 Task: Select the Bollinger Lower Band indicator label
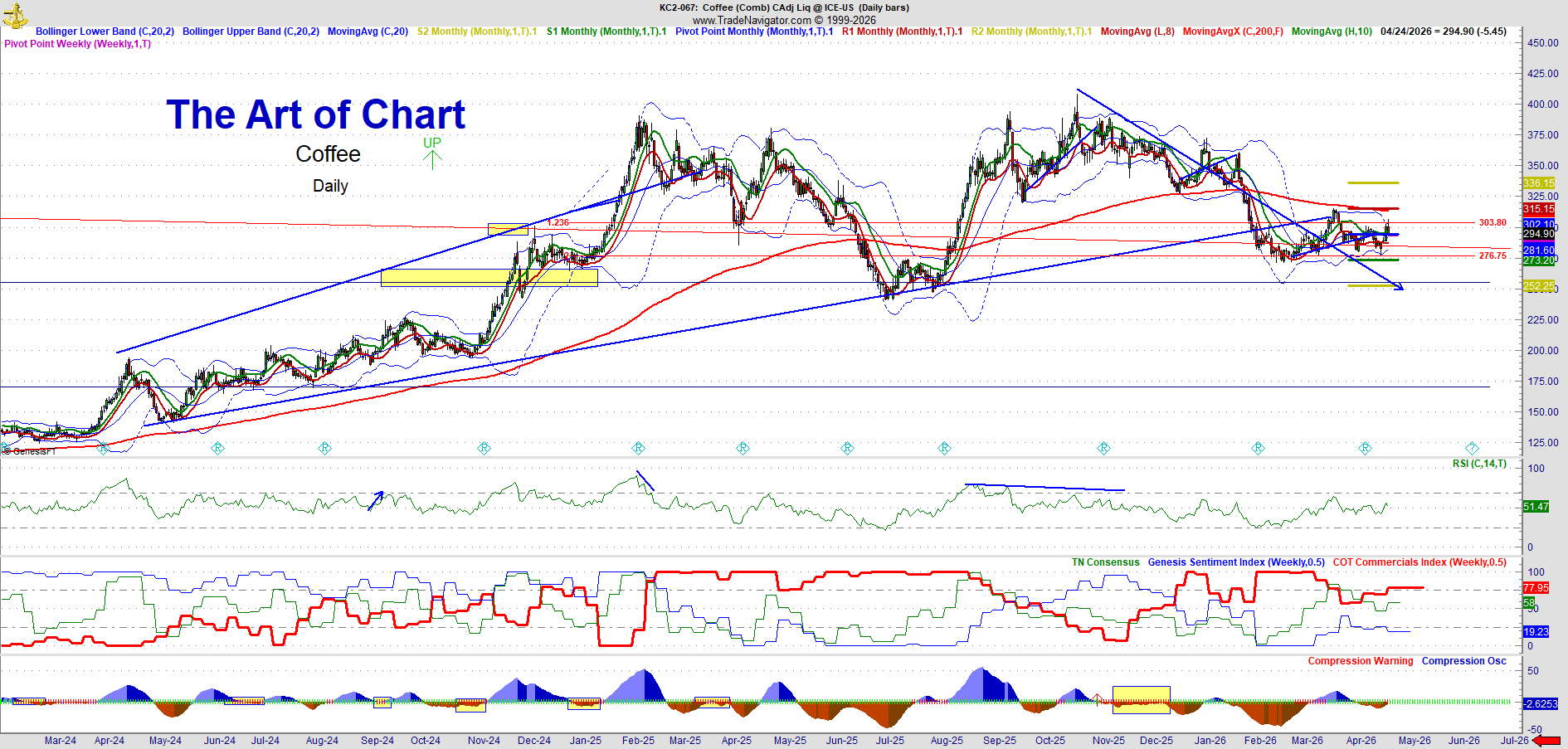point(105,32)
